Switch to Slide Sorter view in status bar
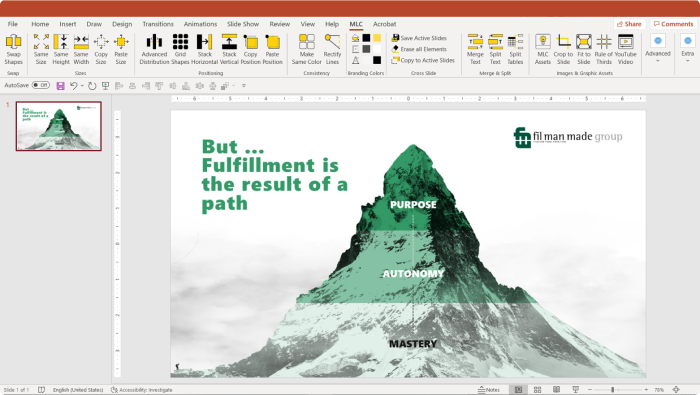 pos(538,390)
